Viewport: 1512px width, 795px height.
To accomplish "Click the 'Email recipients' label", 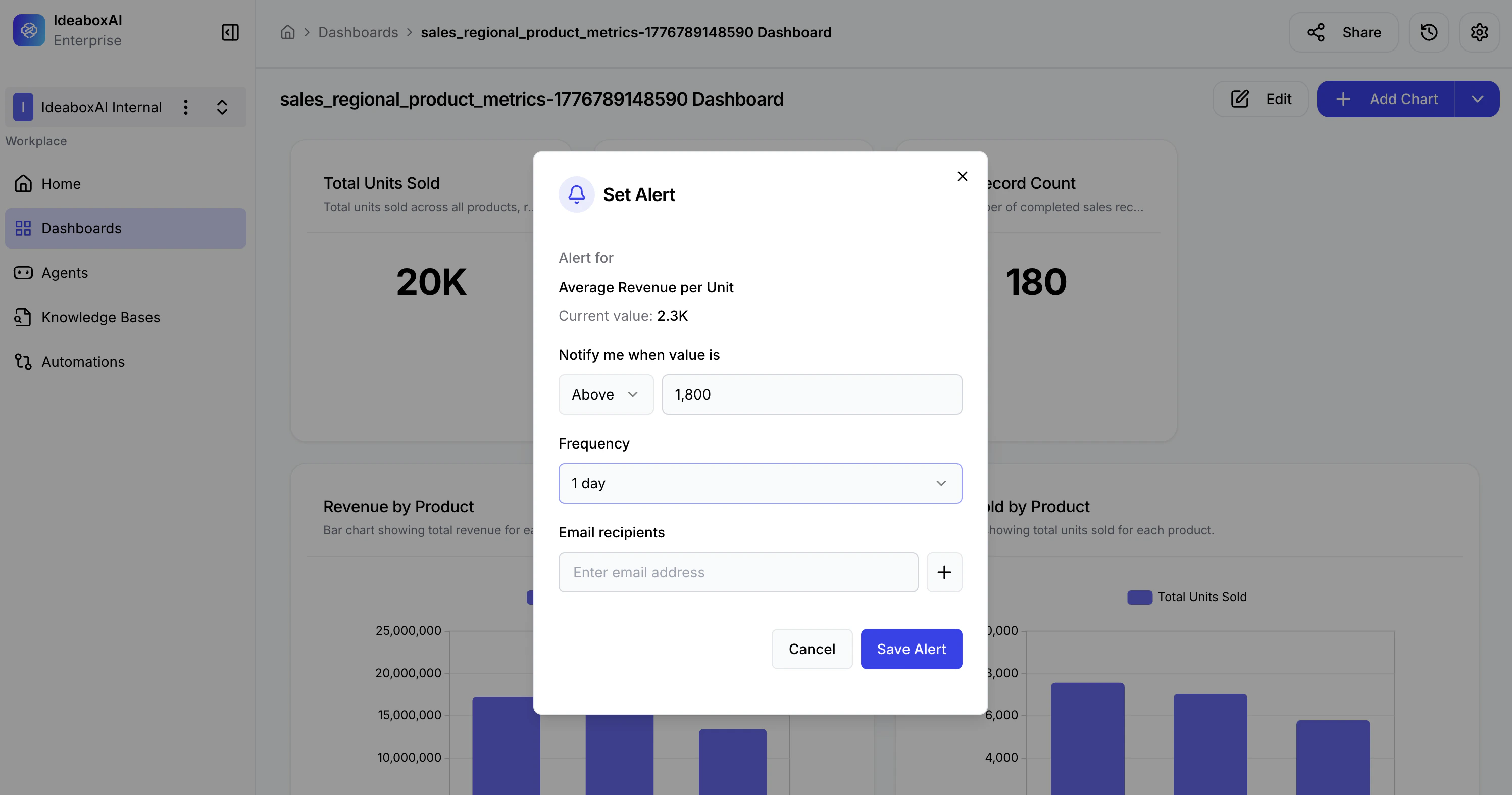I will pyautogui.click(x=611, y=532).
